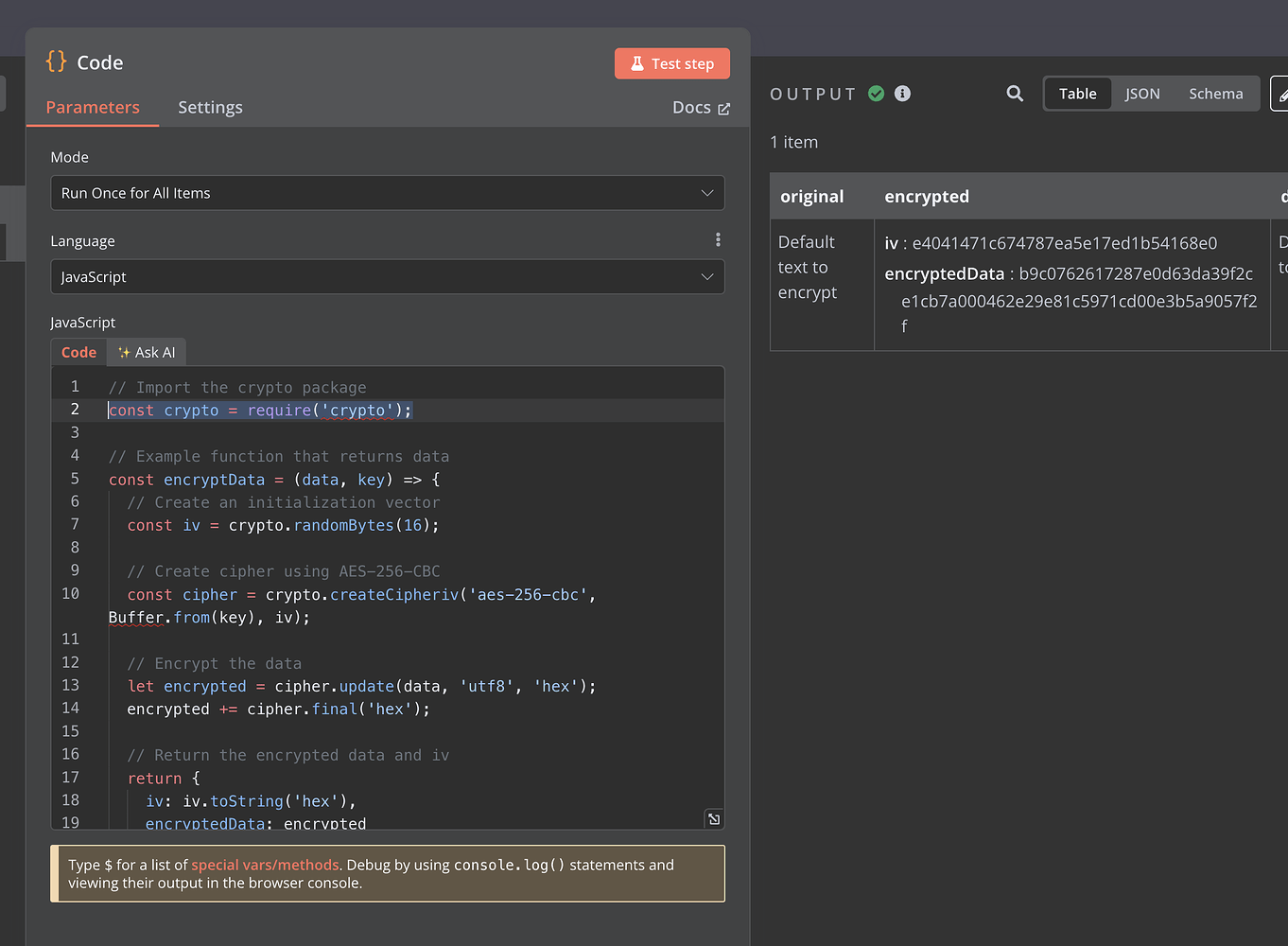The height and width of the screenshot is (946, 1288).
Task: Switch output view to JSON
Action: (1141, 93)
